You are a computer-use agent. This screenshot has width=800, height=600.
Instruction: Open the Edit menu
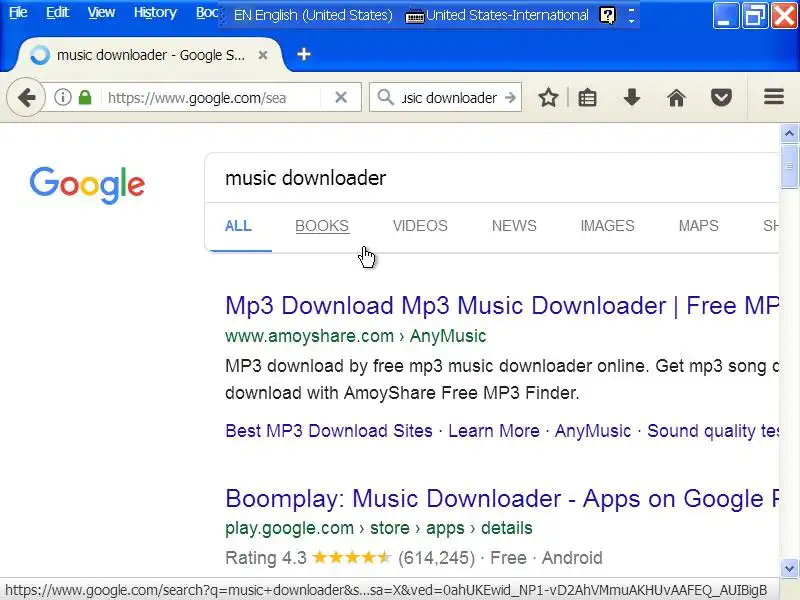(57, 12)
